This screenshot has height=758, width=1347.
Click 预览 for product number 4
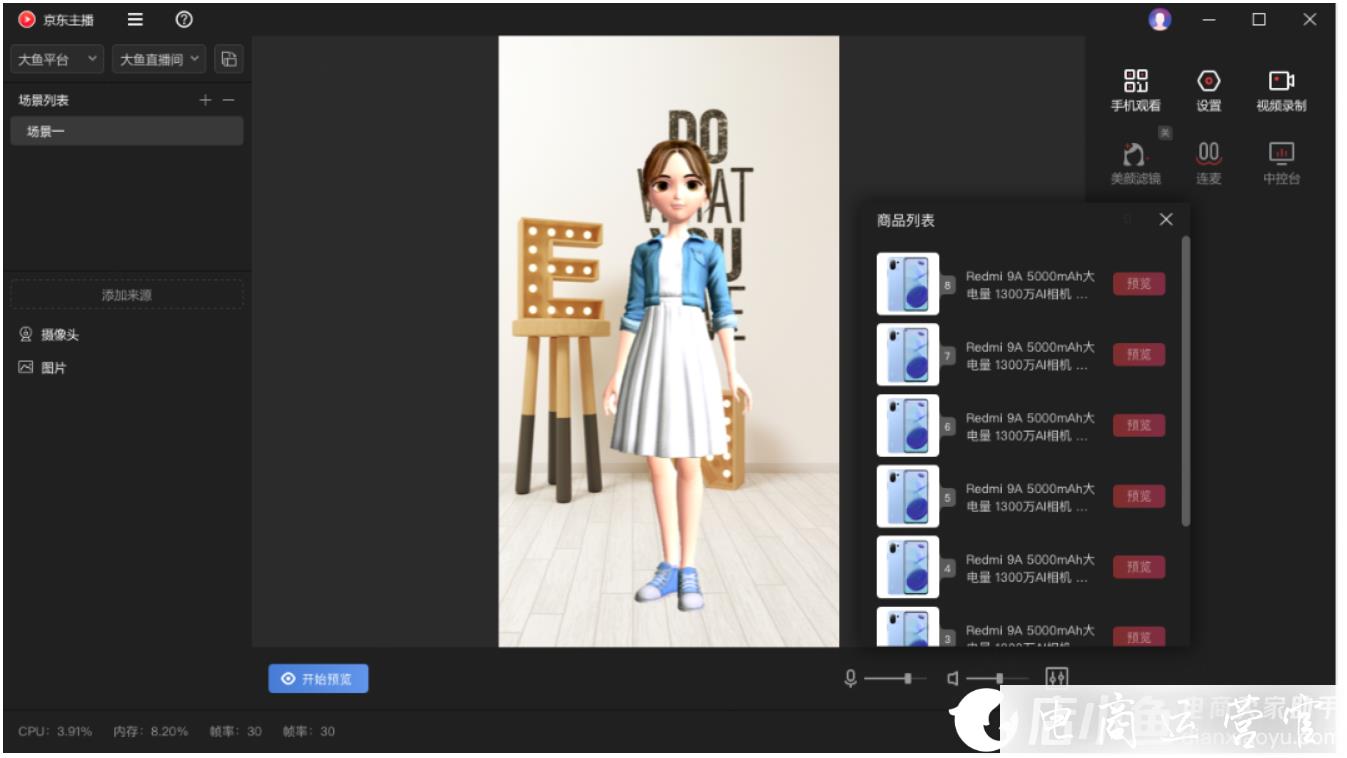[1139, 567]
